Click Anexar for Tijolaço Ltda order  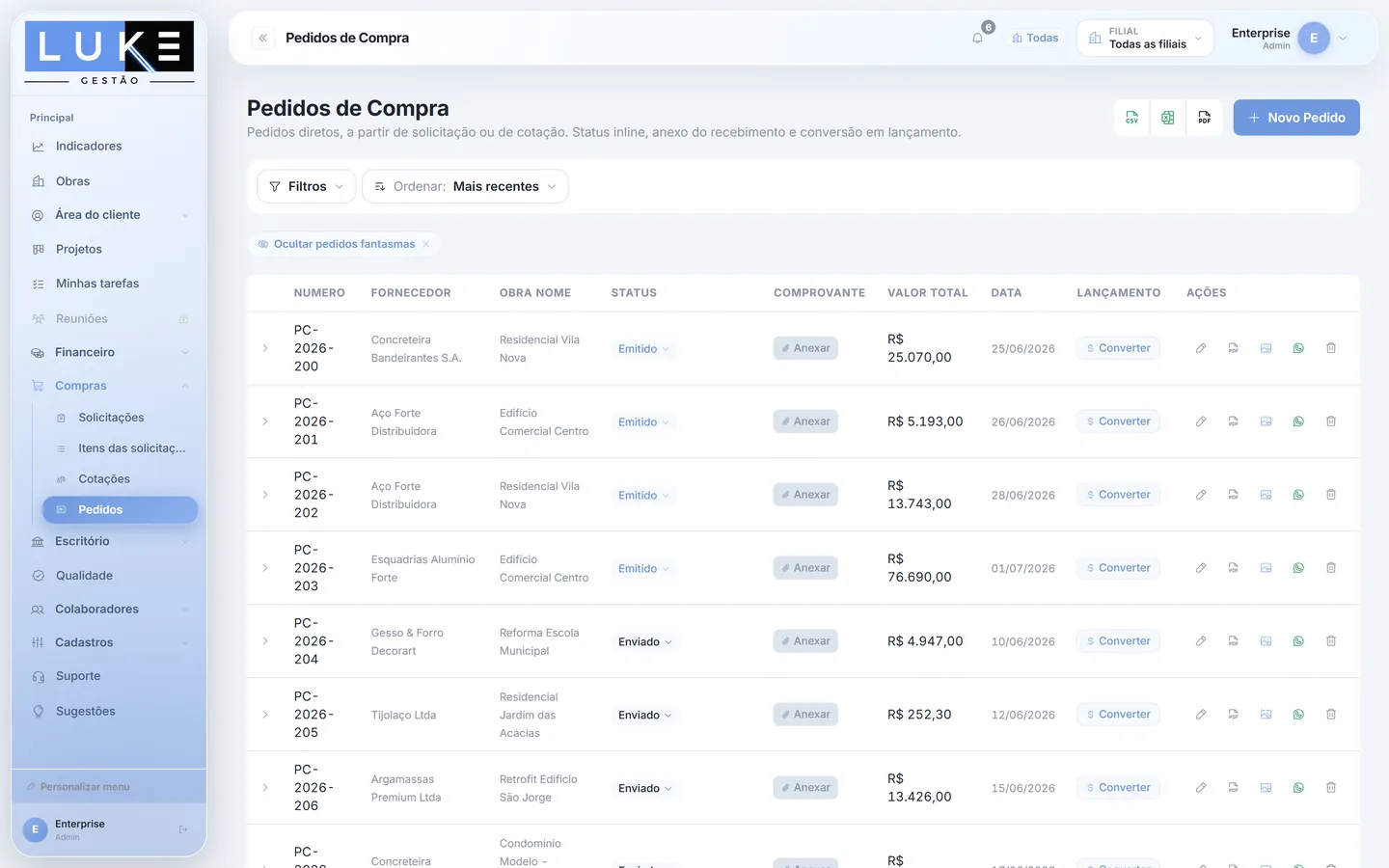coord(805,715)
